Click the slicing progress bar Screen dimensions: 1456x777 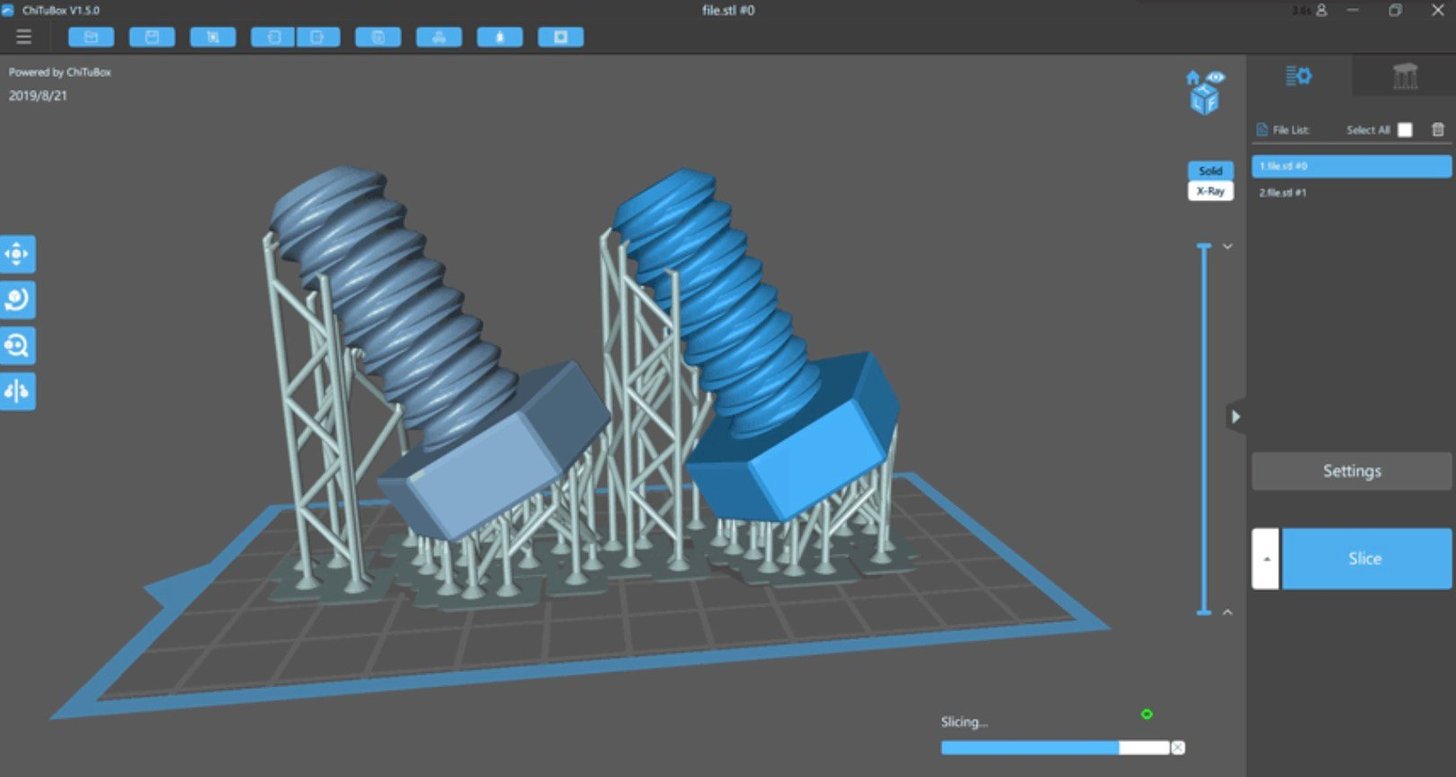pos(1054,747)
